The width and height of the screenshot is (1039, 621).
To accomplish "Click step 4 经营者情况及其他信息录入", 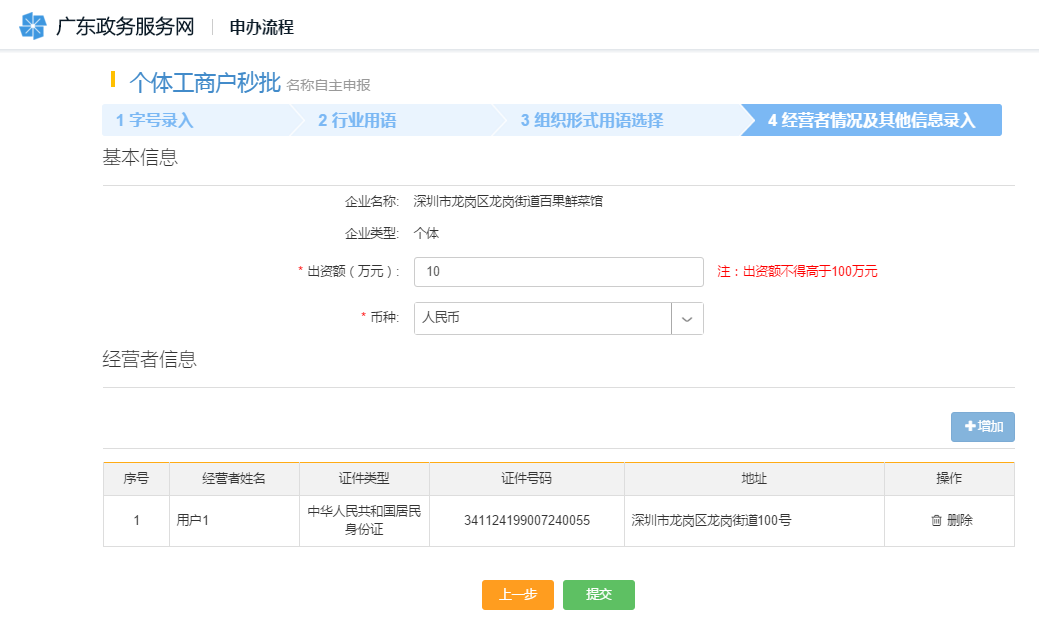I will point(870,121).
